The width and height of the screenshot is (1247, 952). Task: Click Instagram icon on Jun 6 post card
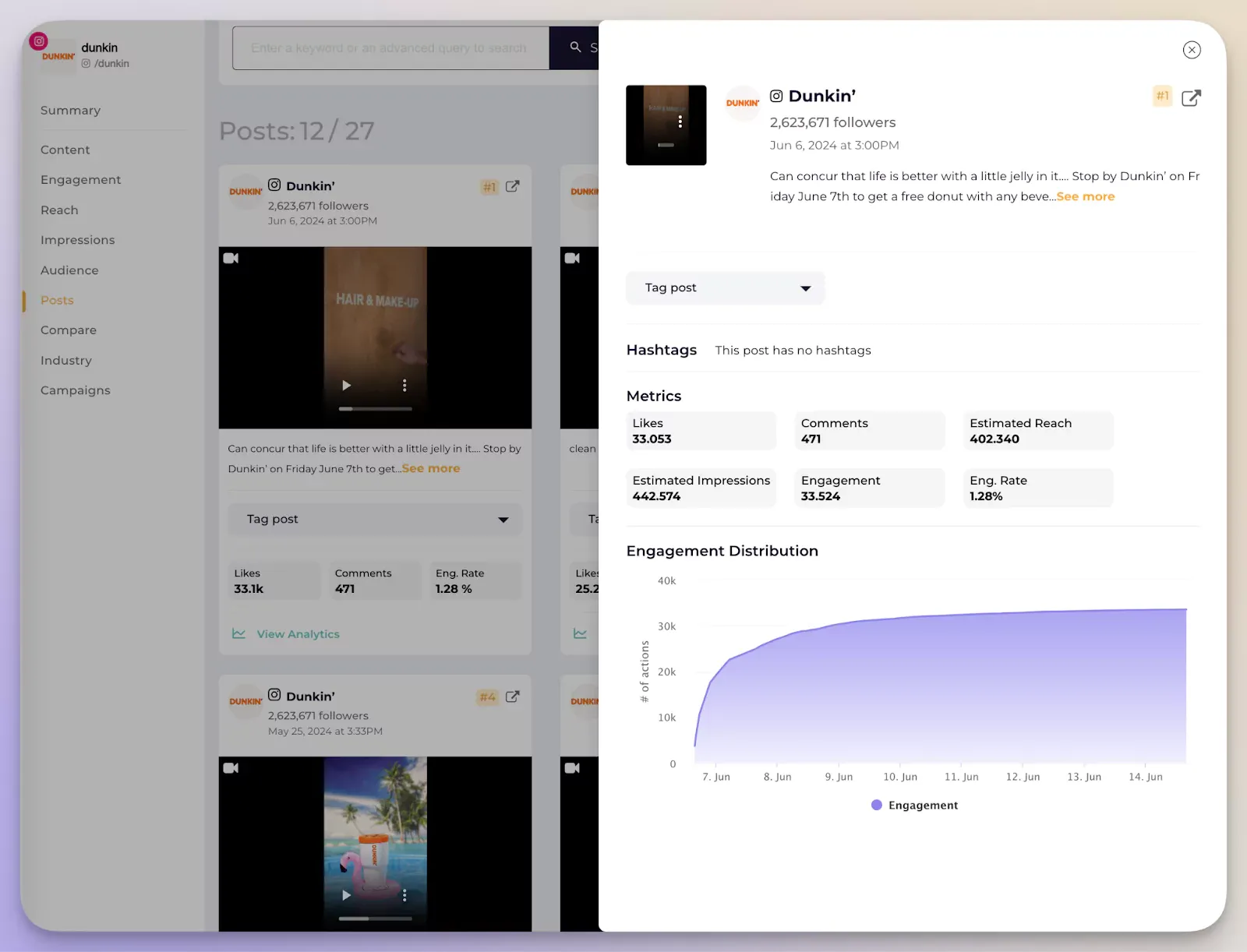click(274, 185)
